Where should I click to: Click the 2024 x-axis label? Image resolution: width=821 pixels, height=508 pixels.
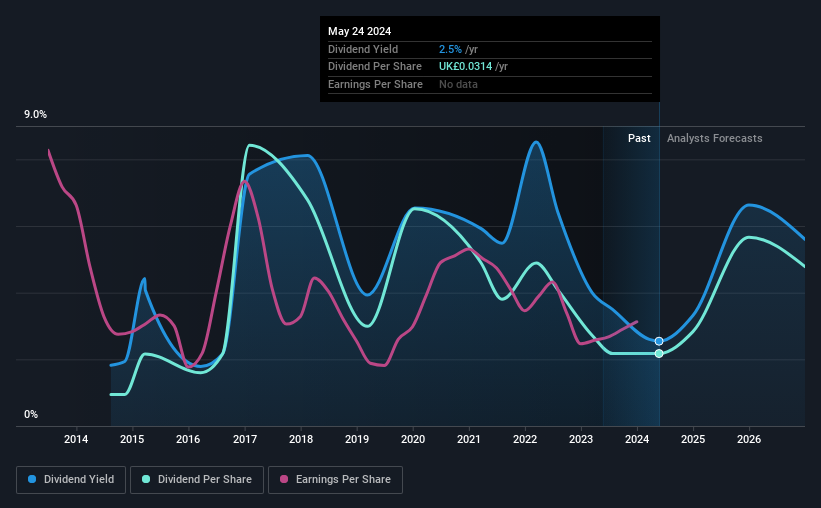(637, 439)
